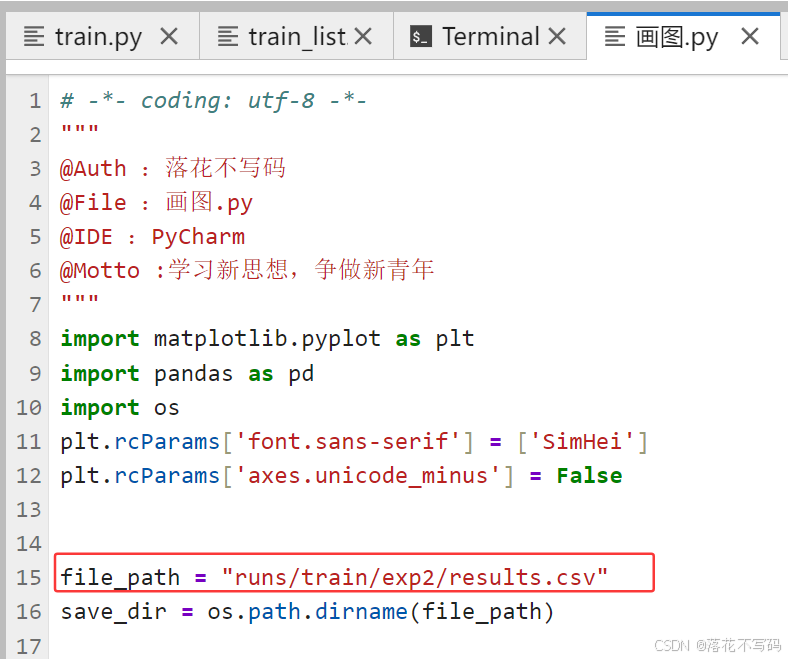Open the train_list tab
The image size is (788, 659).
297,37
